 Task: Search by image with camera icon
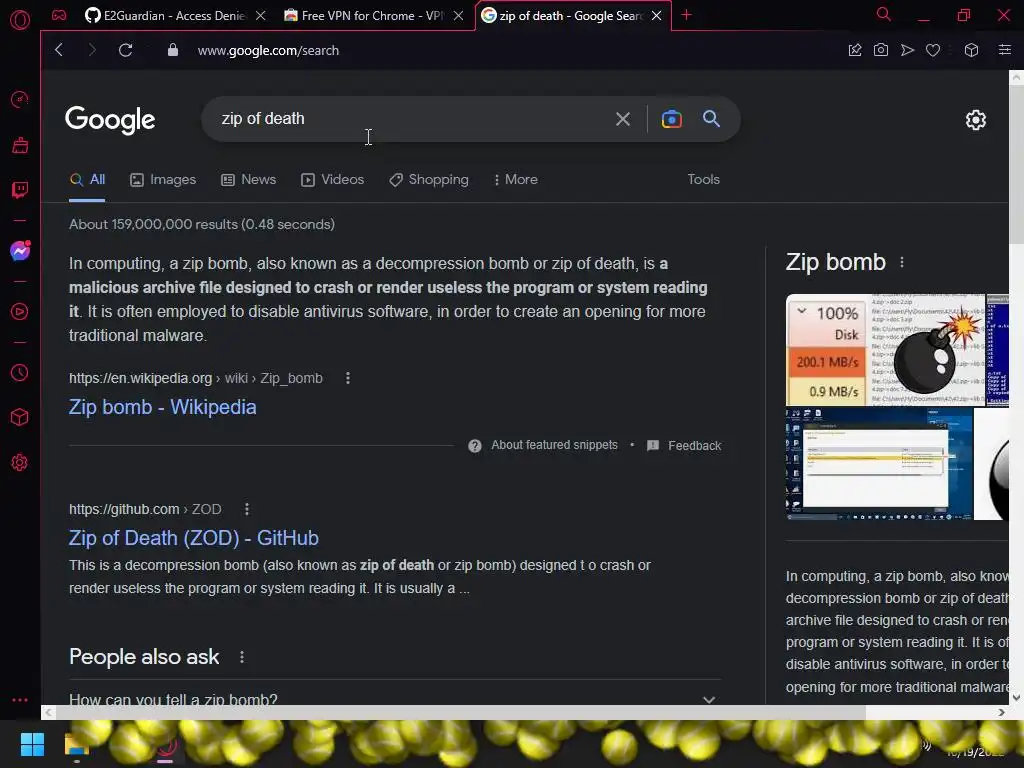click(671, 119)
